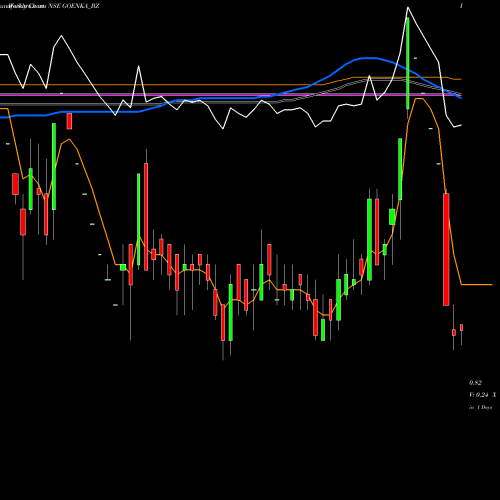This screenshot has height=500, width=500.
Task: Click the flat end of the orange moving-average line
Action: pos(477,285)
